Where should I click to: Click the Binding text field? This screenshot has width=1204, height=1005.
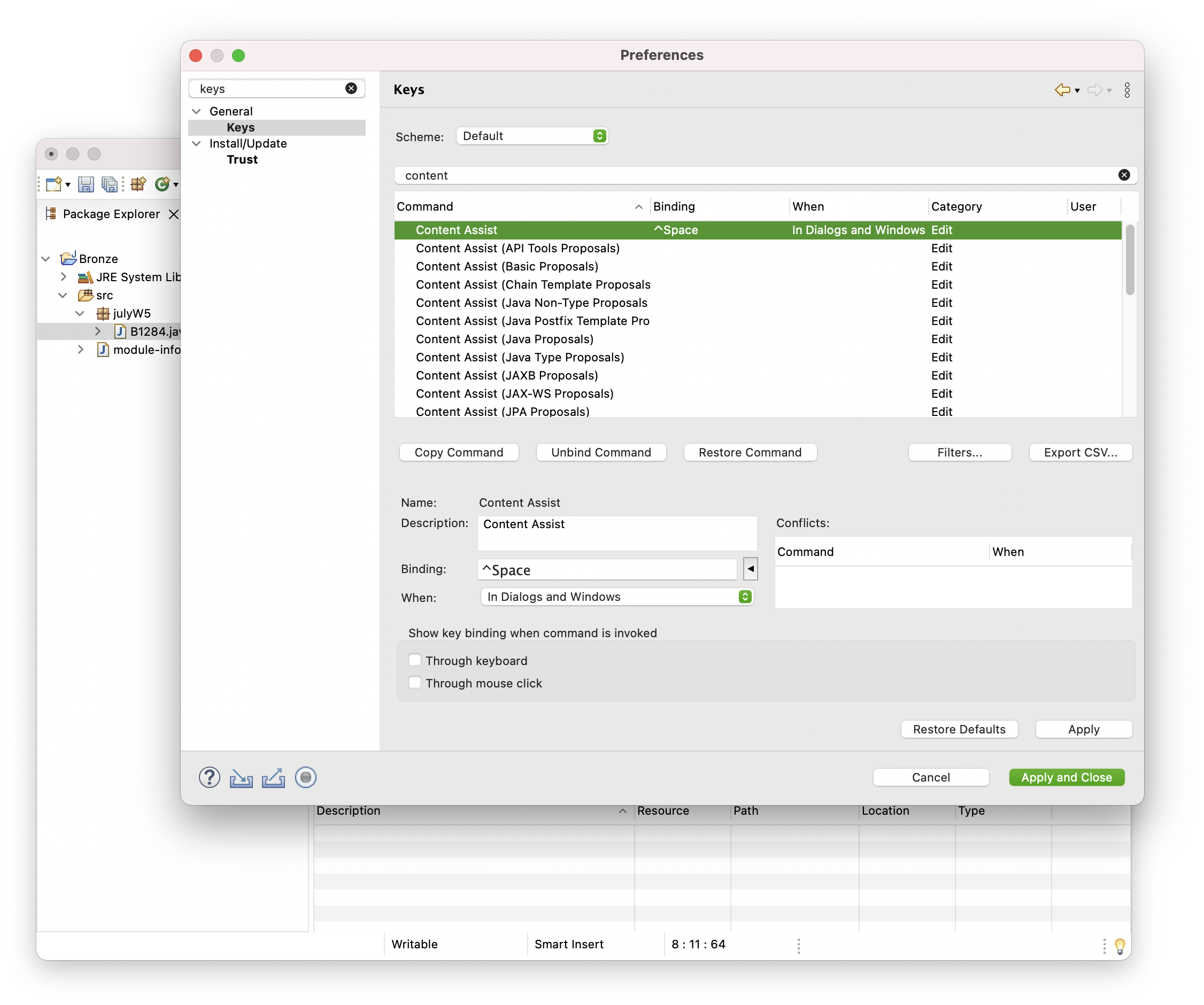607,570
